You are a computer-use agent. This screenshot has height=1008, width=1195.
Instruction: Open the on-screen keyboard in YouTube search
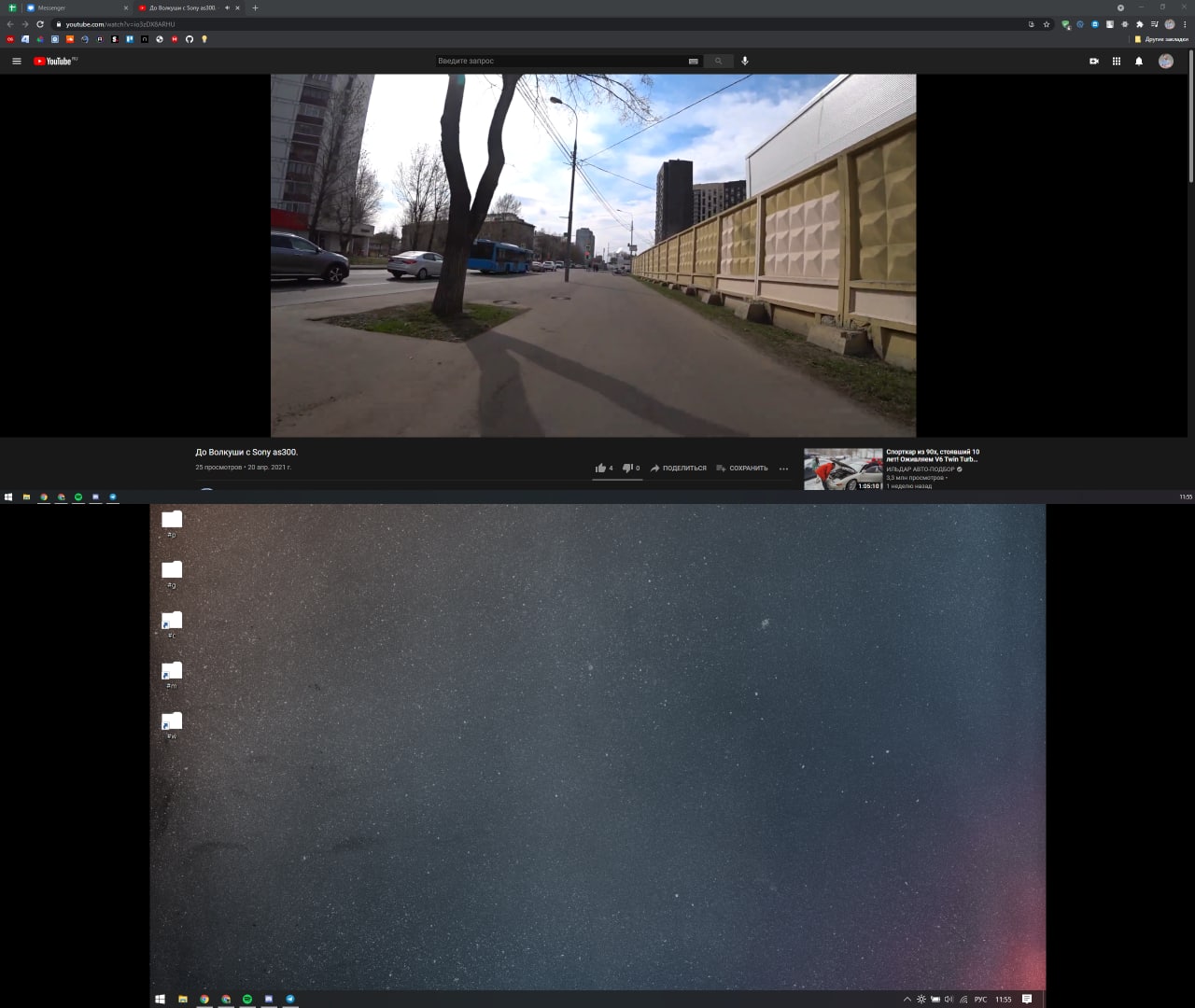tap(693, 61)
